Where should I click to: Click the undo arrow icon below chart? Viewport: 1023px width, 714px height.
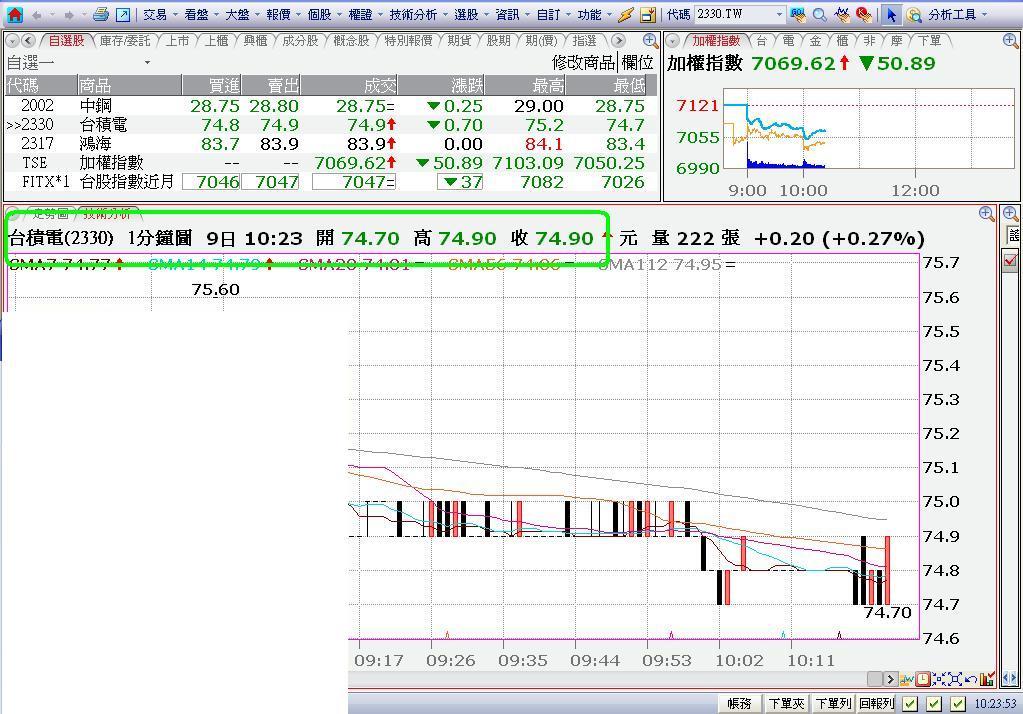tap(971, 679)
